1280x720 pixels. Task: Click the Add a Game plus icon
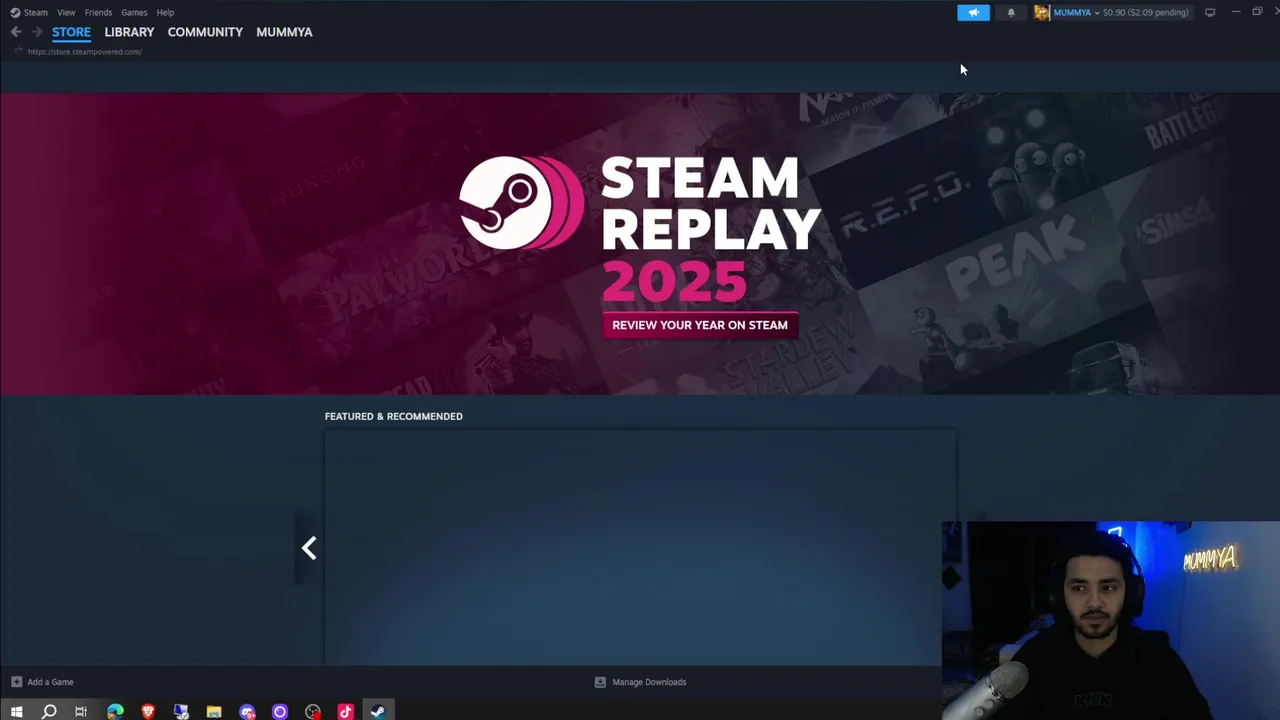tap(16, 682)
